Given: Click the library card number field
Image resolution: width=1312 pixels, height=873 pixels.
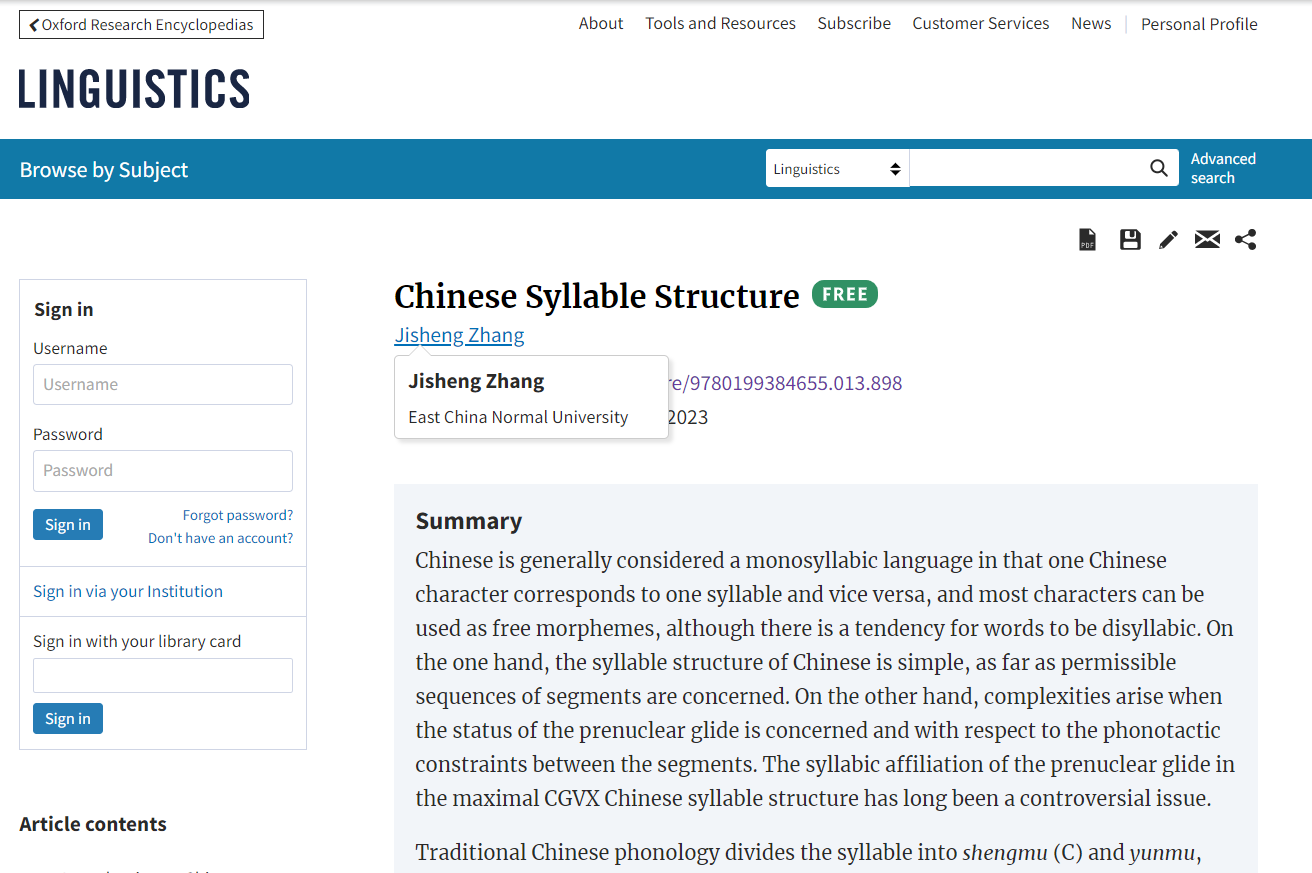Looking at the screenshot, I should pyautogui.click(x=163, y=675).
